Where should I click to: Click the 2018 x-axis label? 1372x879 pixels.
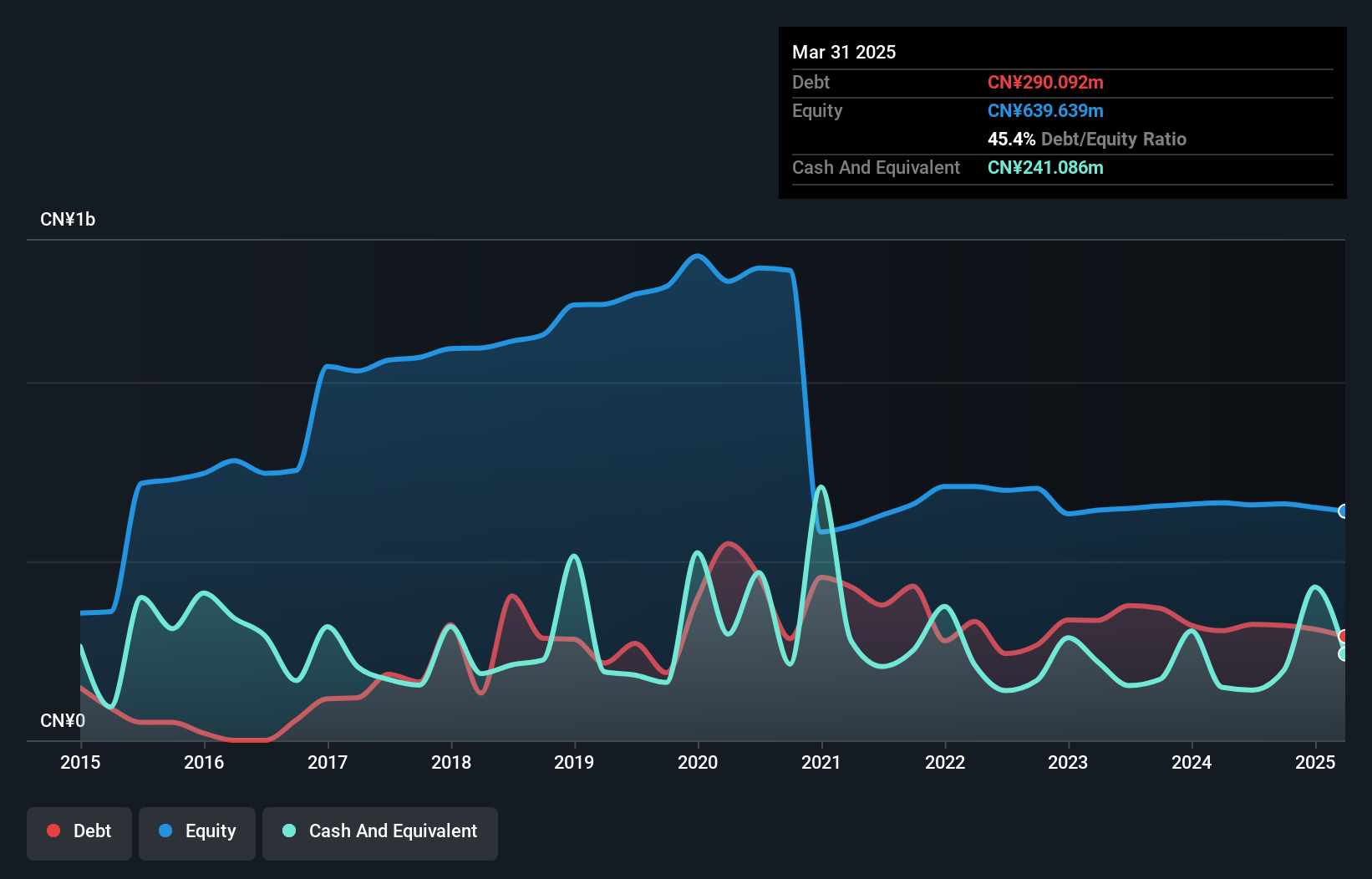[x=451, y=762]
